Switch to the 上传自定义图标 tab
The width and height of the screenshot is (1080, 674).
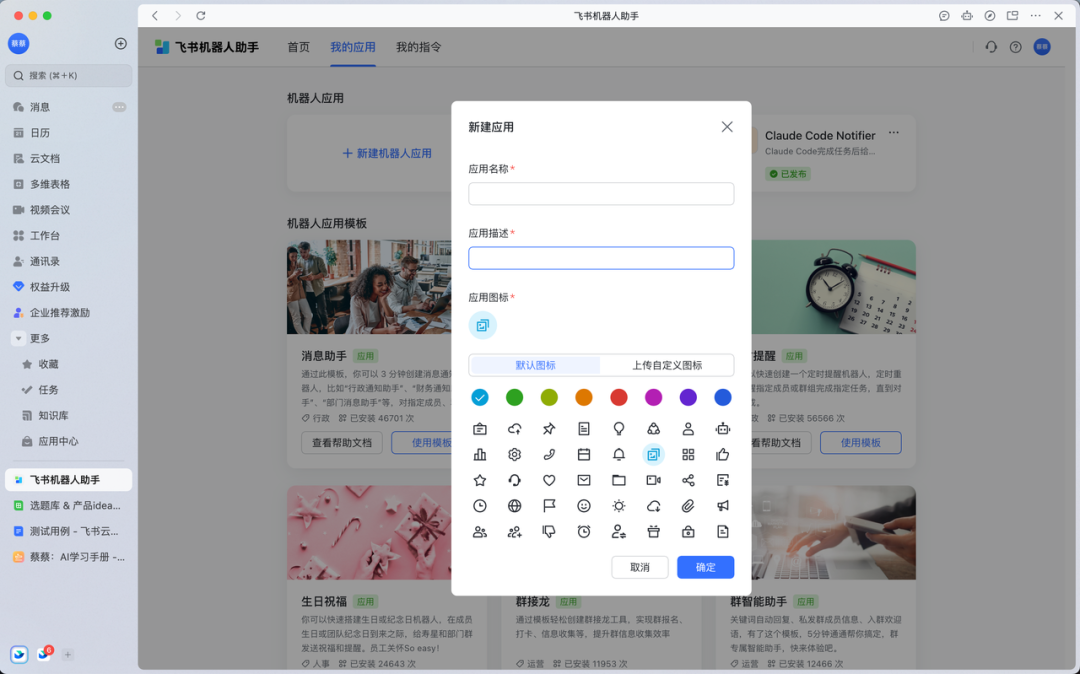[x=667, y=365]
